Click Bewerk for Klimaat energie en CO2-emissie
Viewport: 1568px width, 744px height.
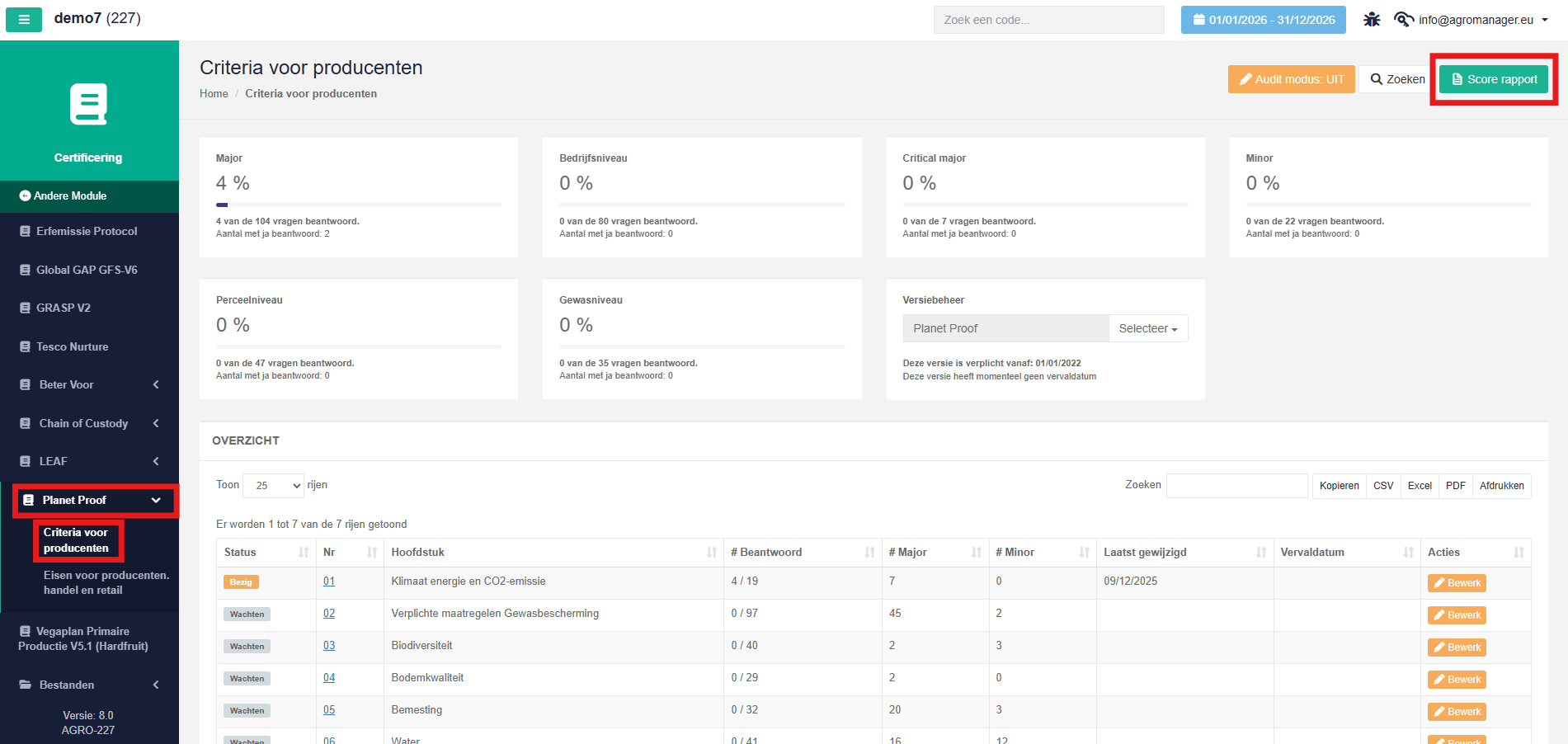(x=1457, y=583)
